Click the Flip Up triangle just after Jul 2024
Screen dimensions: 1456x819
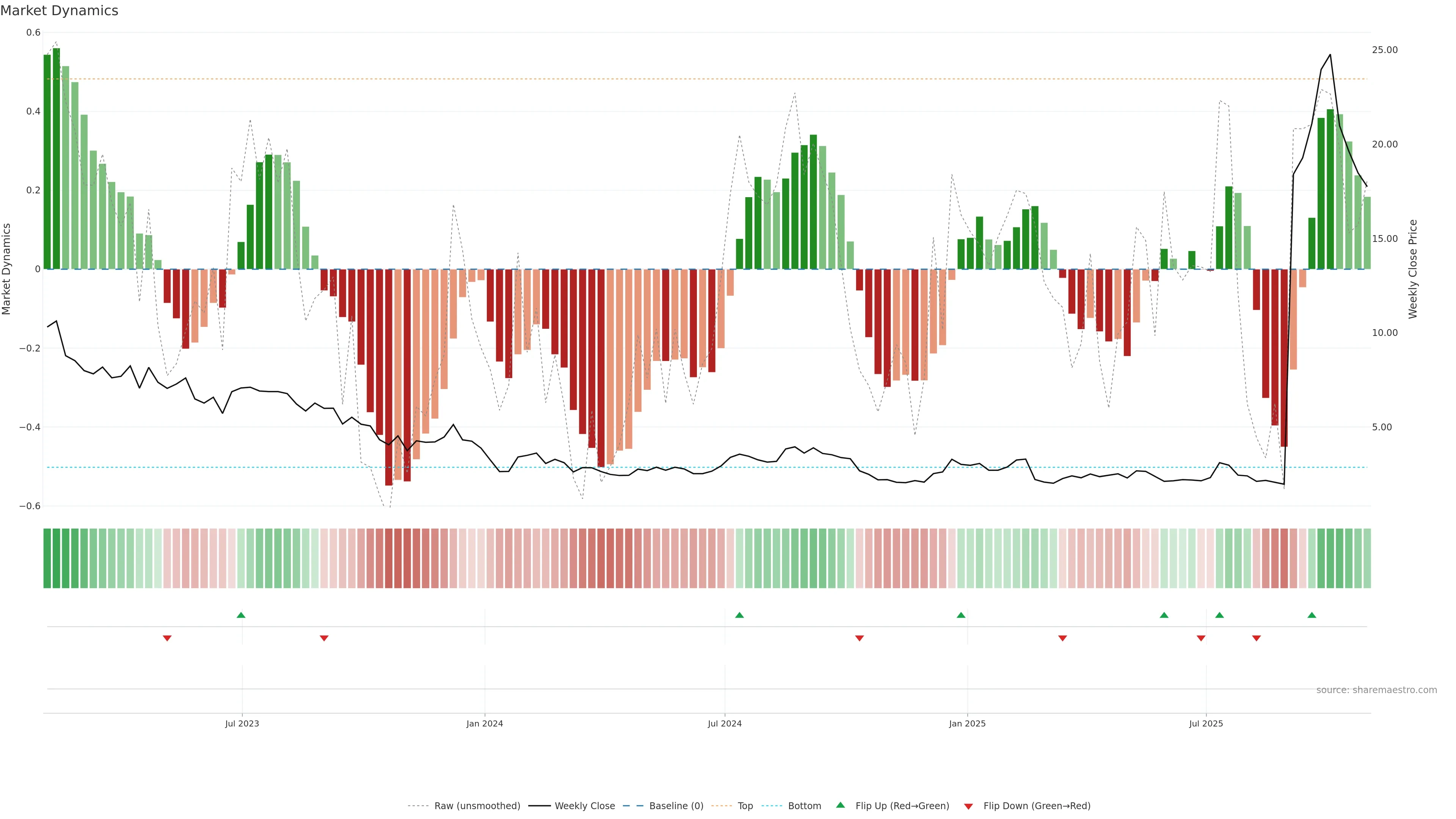739,615
